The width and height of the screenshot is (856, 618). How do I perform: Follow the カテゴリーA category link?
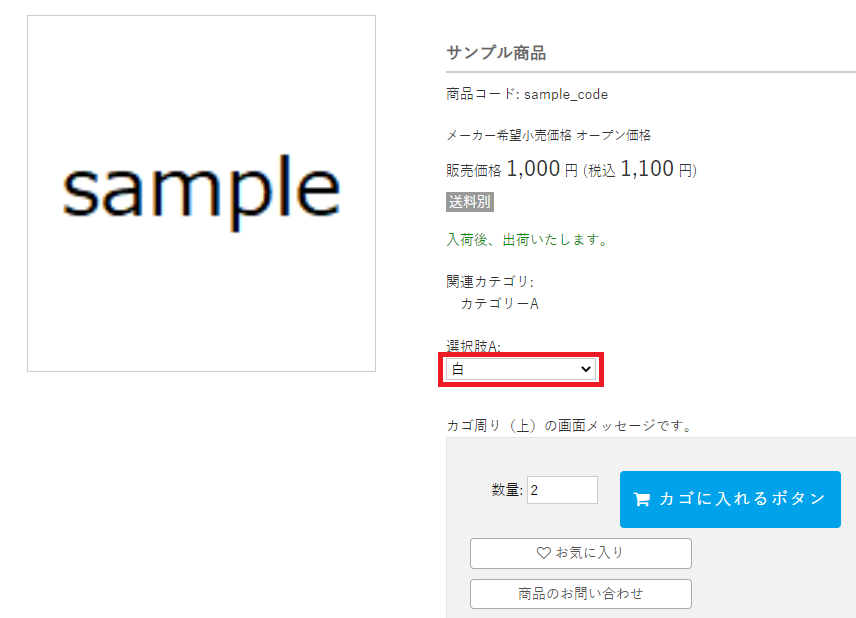[499, 303]
